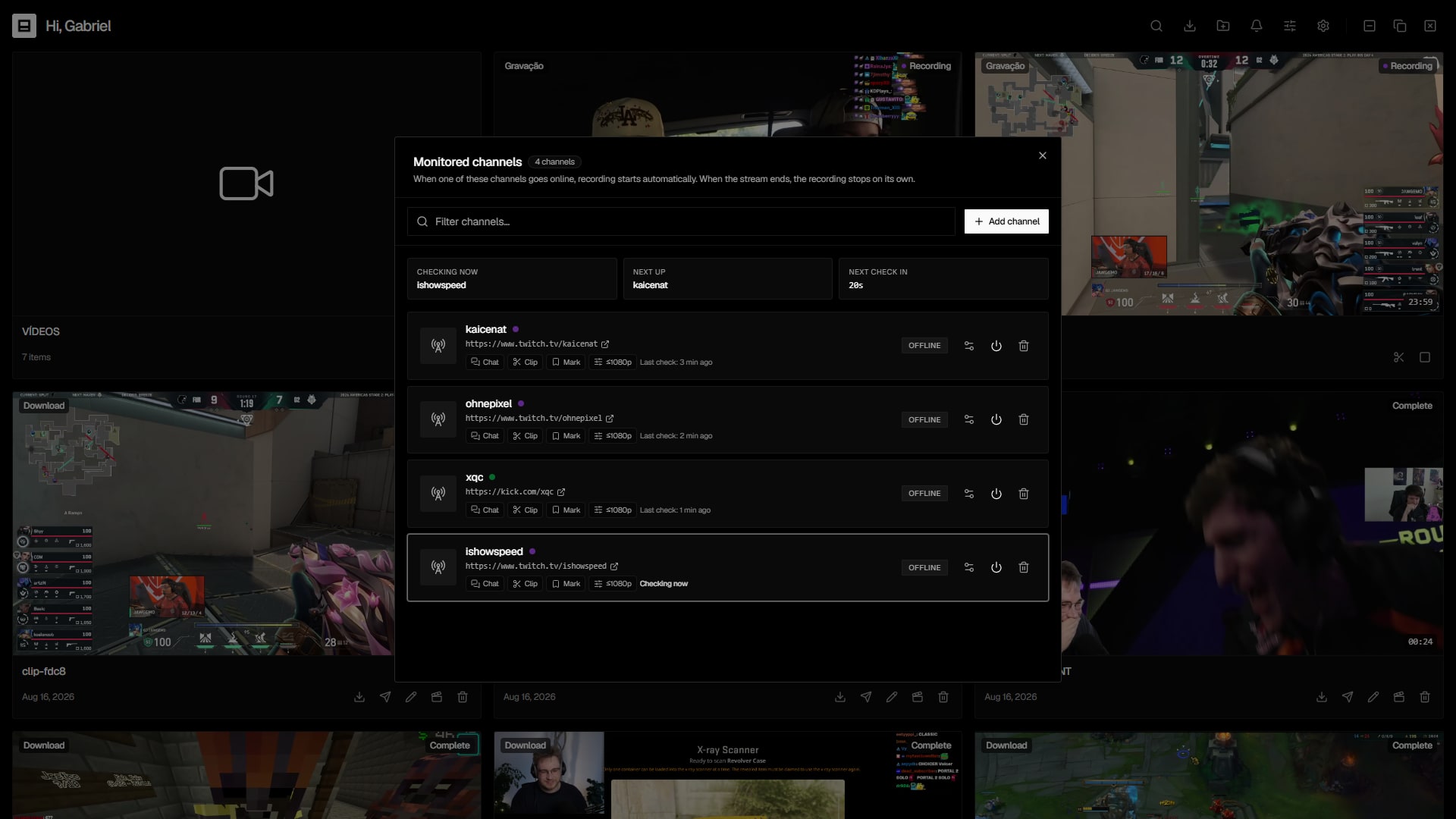Delete the ohnepixel channel
The width and height of the screenshot is (1456, 819).
pyautogui.click(x=1024, y=419)
